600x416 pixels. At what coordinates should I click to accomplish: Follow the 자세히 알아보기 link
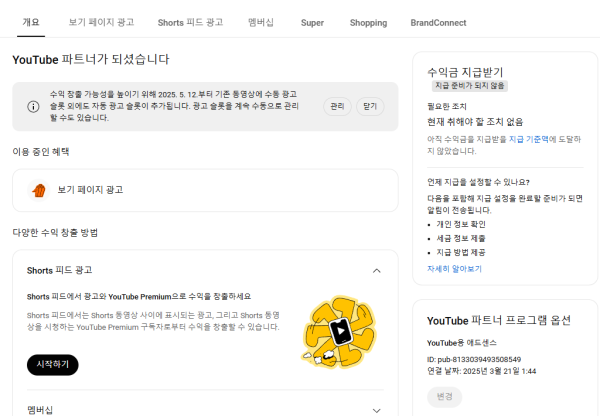454,269
